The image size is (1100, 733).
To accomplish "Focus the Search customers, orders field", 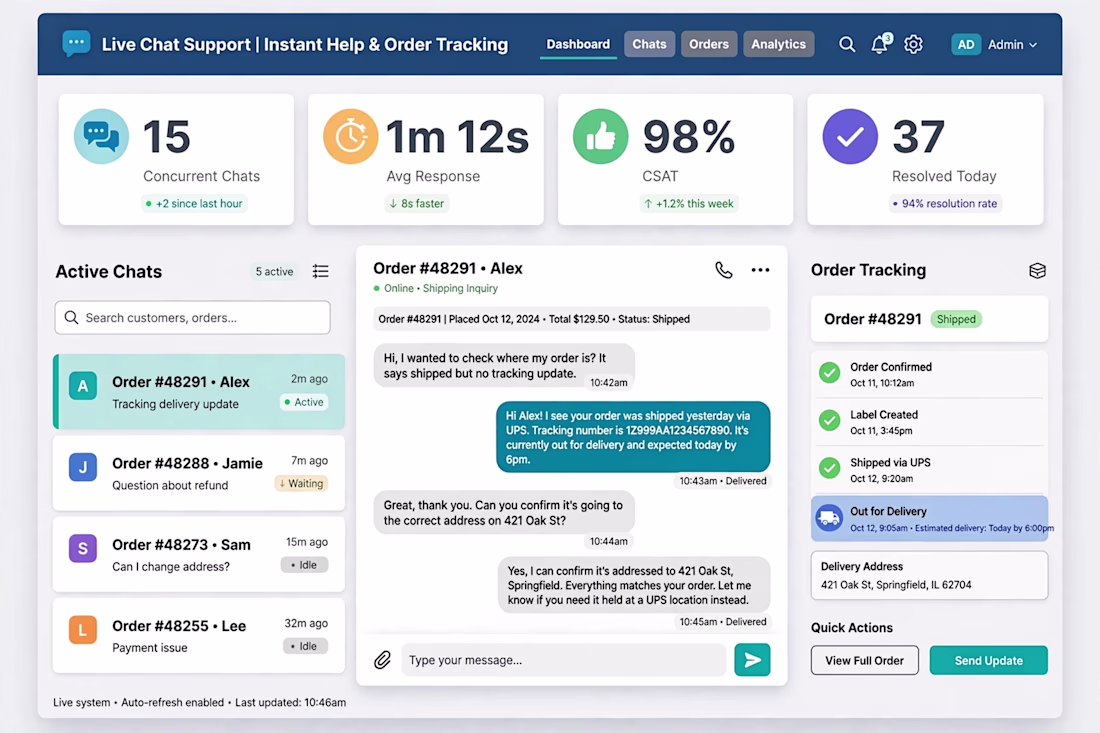I will click(x=192, y=318).
